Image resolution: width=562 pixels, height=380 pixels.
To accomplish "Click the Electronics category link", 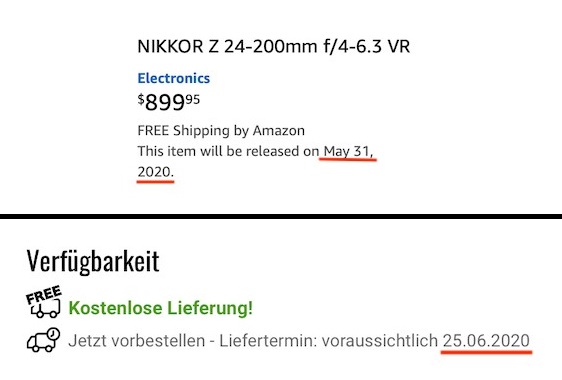I will [x=174, y=78].
